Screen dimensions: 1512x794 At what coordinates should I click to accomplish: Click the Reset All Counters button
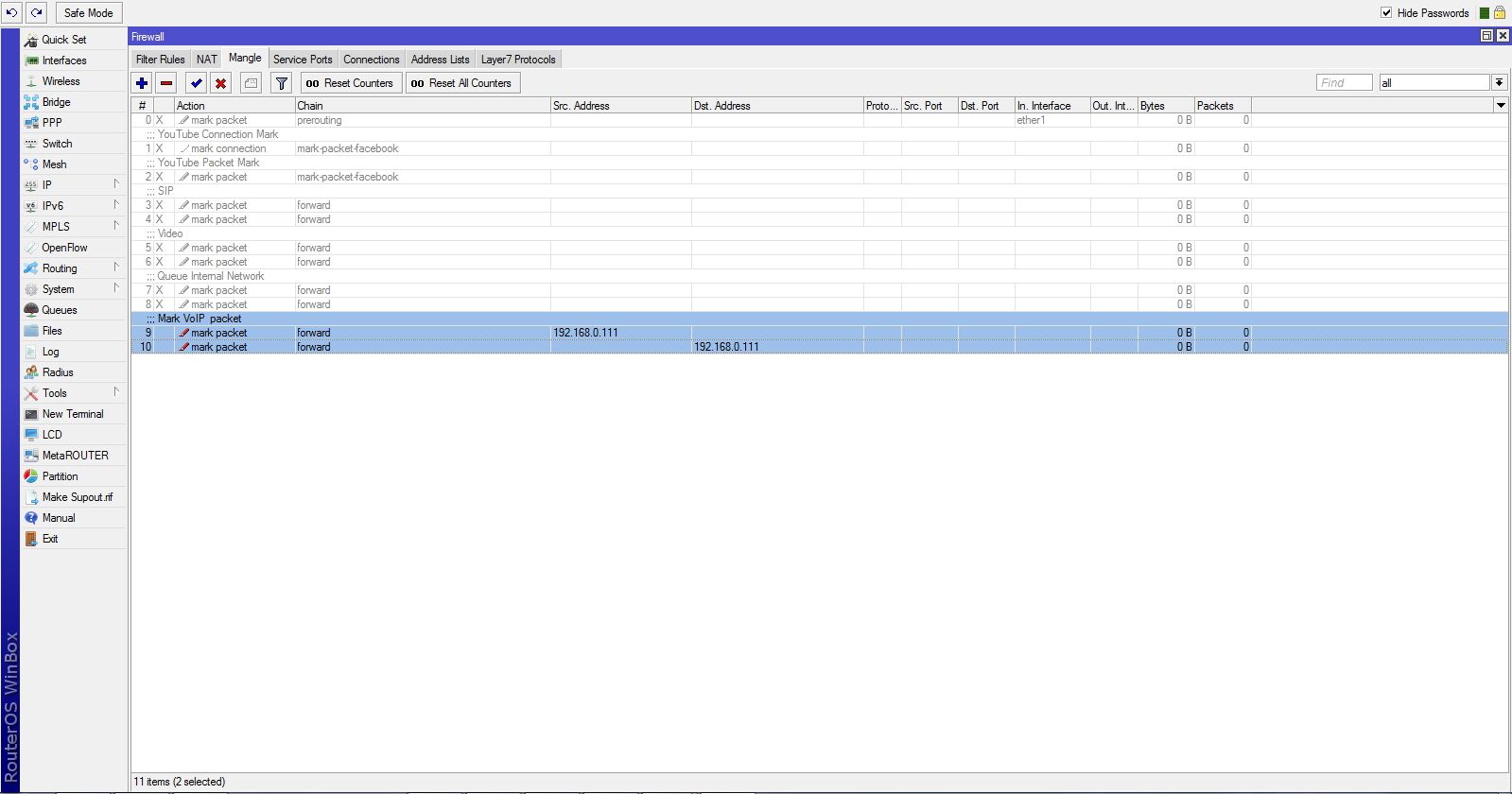click(462, 83)
